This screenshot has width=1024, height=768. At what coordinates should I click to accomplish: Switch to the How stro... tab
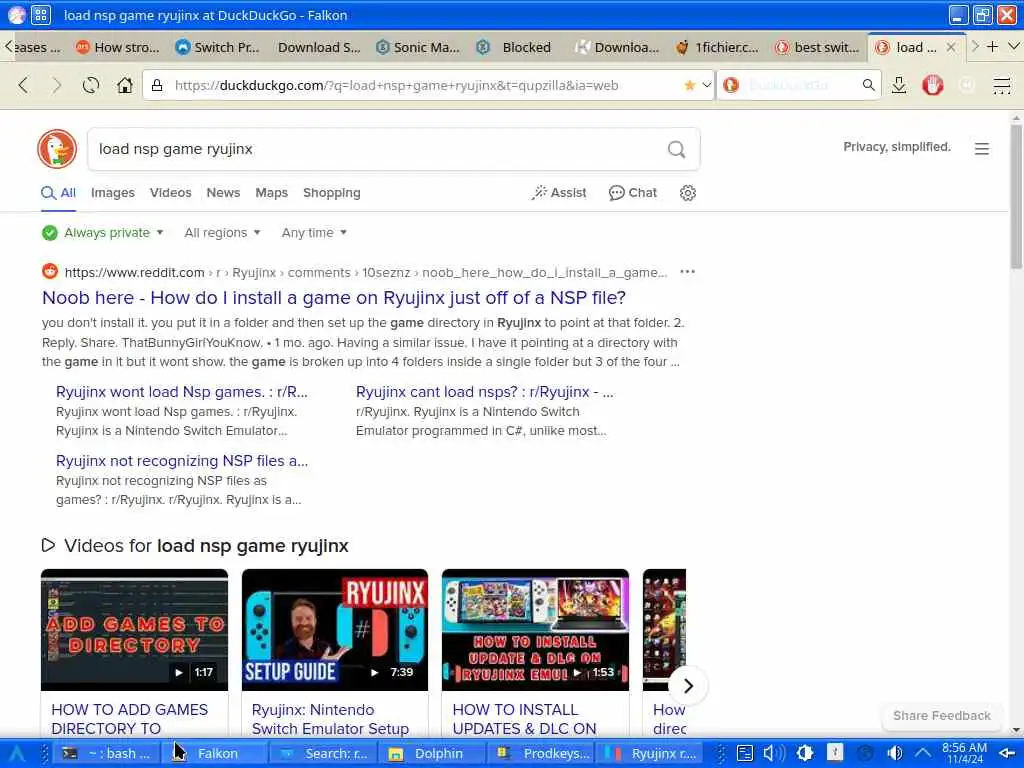tap(118, 47)
